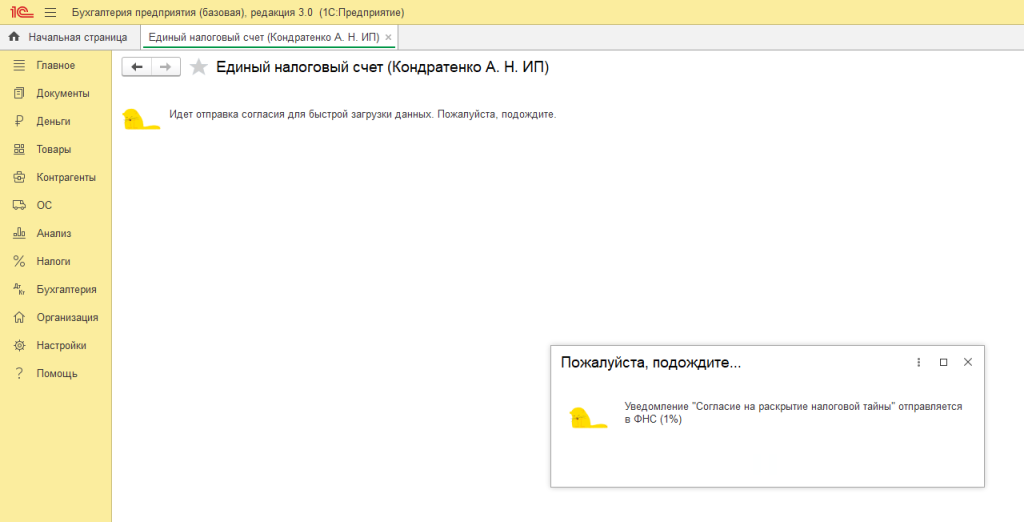Click the Единый налоговый счет page heading
The height and width of the screenshot is (522, 1024).
click(383, 67)
